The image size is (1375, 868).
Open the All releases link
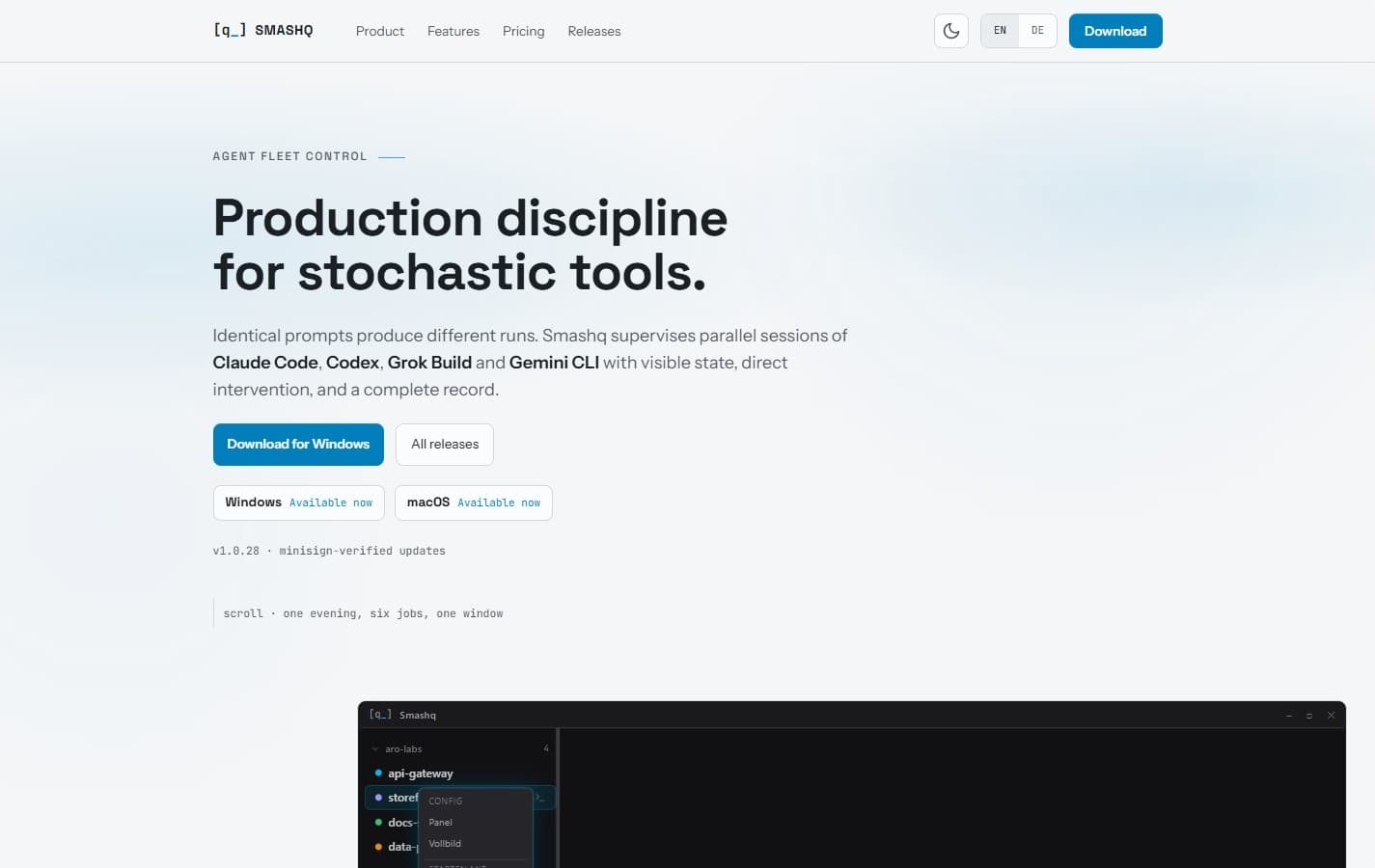[x=445, y=445]
